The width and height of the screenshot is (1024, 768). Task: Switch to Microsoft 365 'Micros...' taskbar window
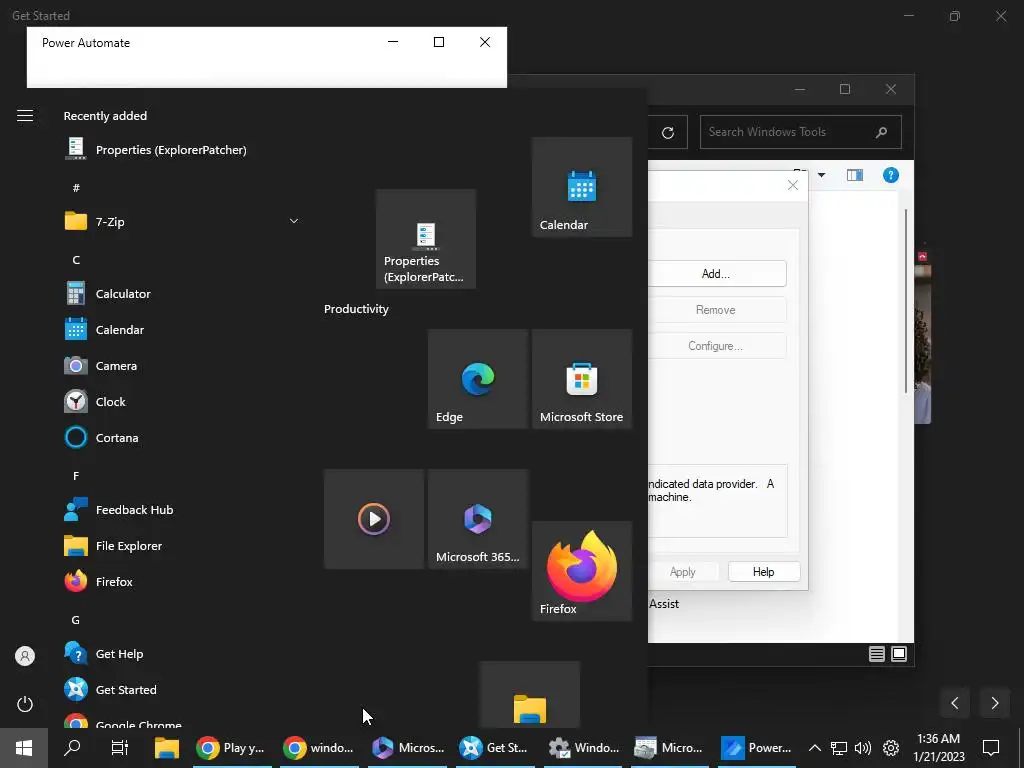408,748
